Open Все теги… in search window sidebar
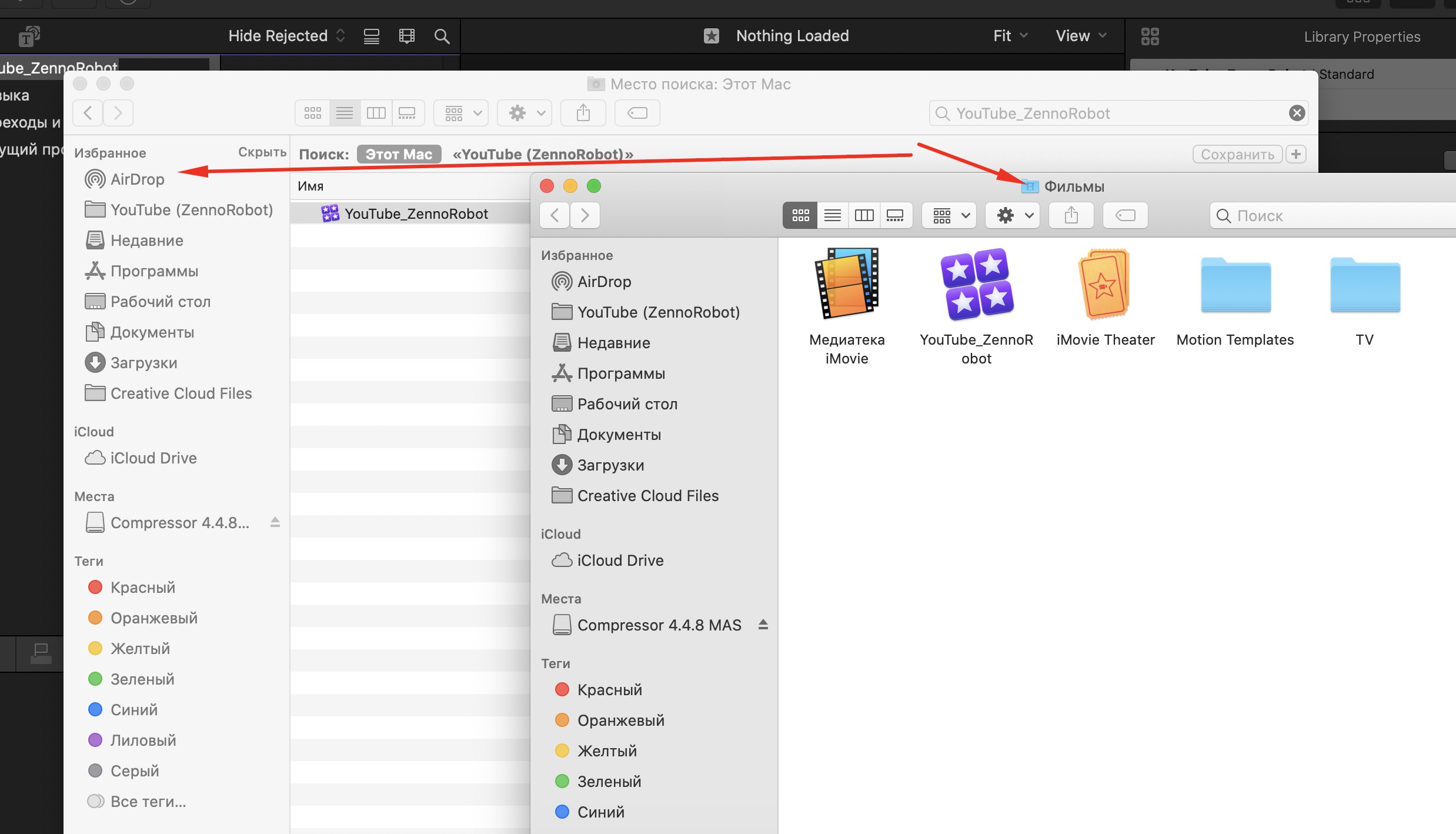 point(136,801)
